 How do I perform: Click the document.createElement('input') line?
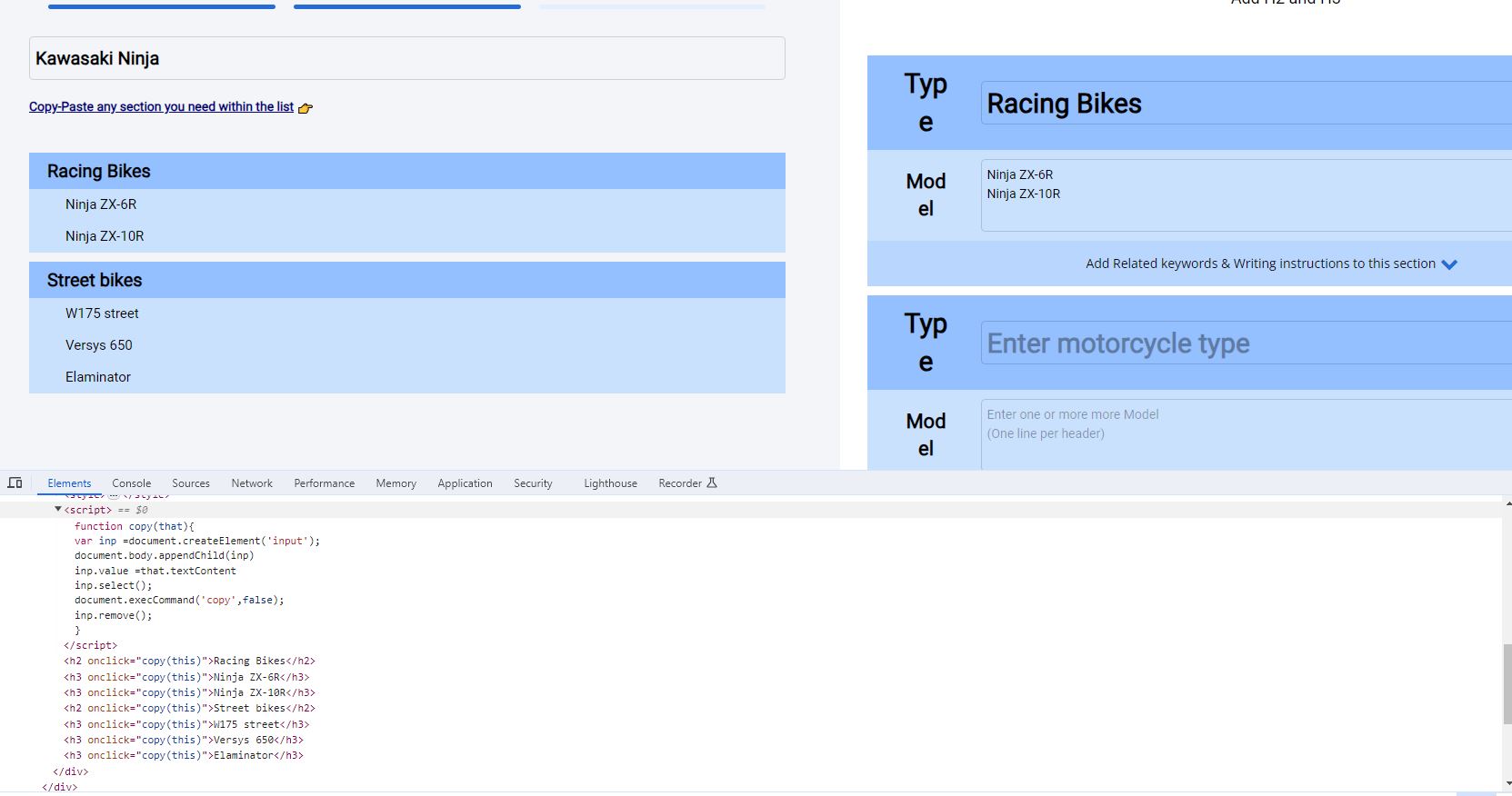(197, 541)
